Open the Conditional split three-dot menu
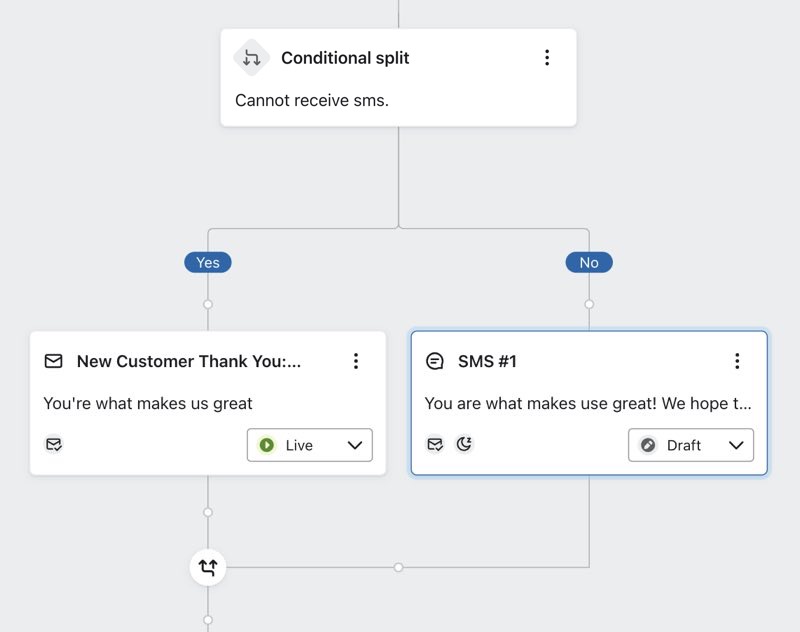The width and height of the screenshot is (800, 632). 547,58
